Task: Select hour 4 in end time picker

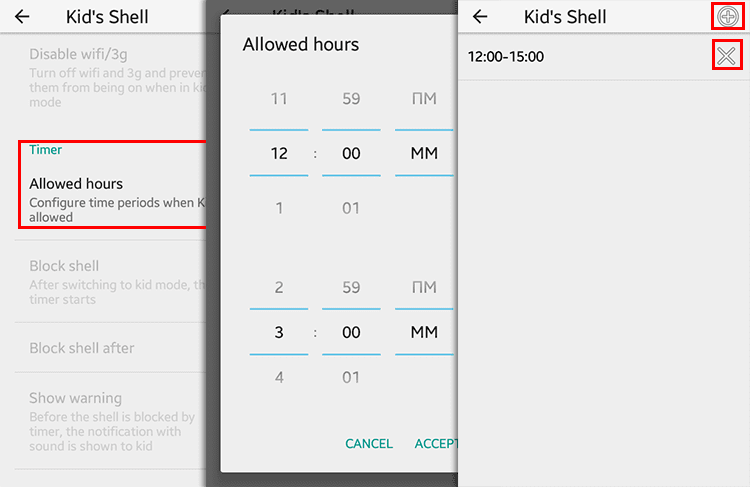Action: tap(279, 377)
